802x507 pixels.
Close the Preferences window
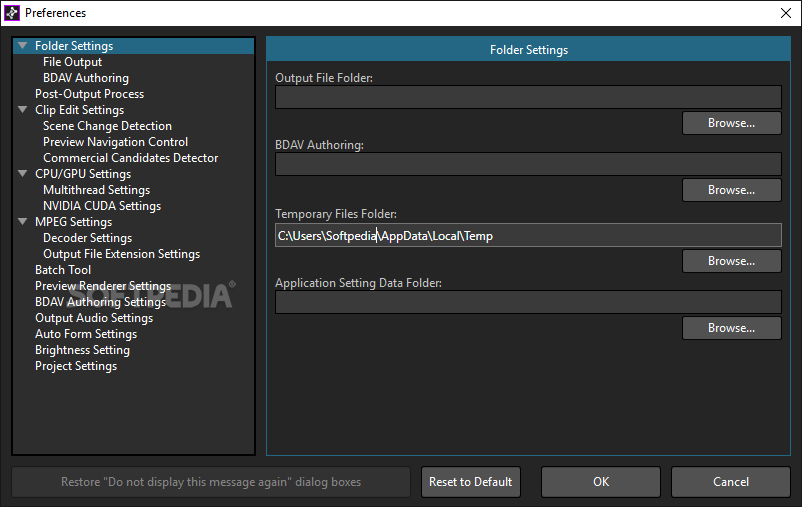786,13
